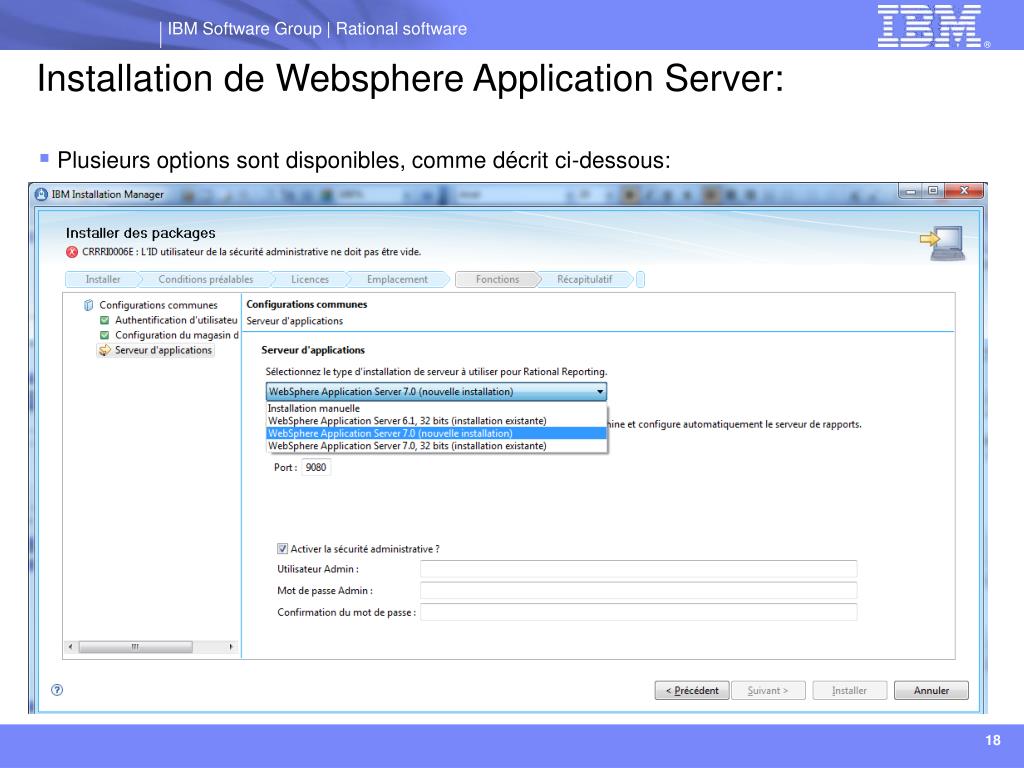Go to the Installer wizard step
The height and width of the screenshot is (768, 1024).
coord(103,280)
